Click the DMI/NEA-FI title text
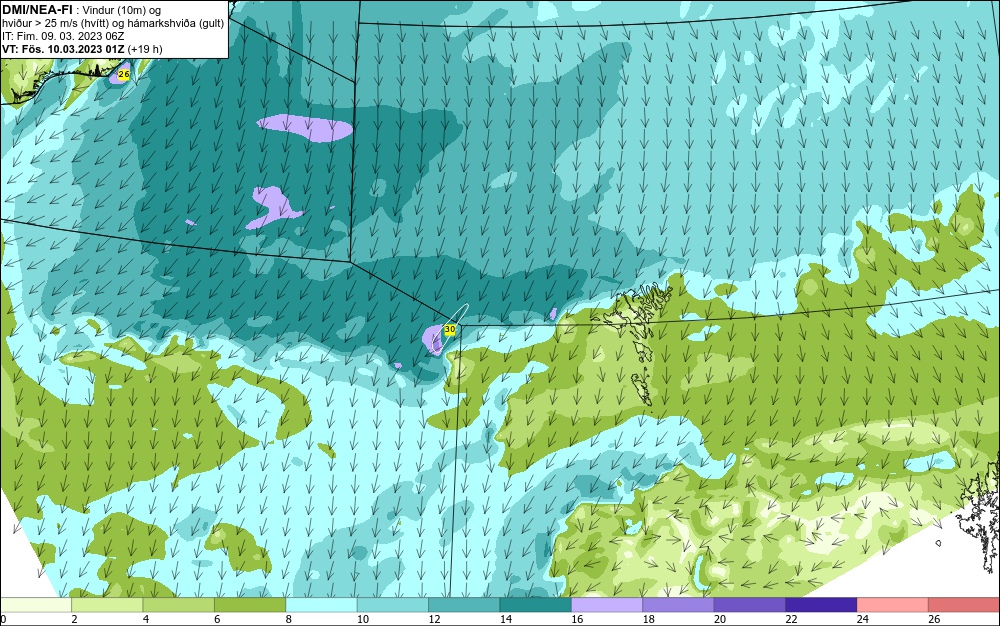 click(x=37, y=10)
